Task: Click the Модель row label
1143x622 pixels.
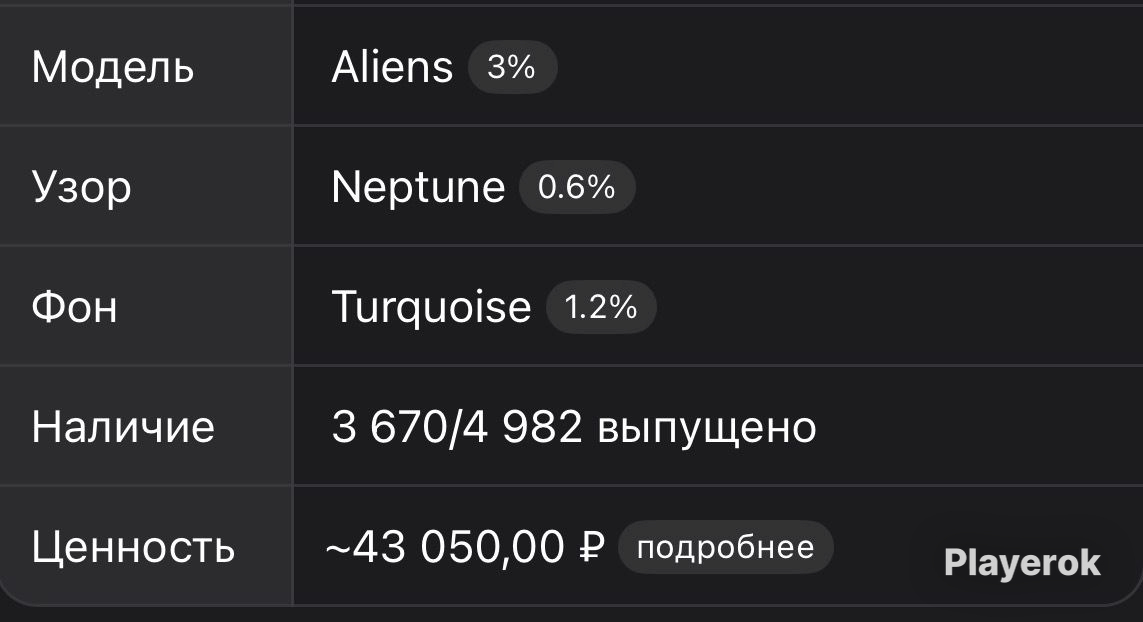Action: pos(113,68)
